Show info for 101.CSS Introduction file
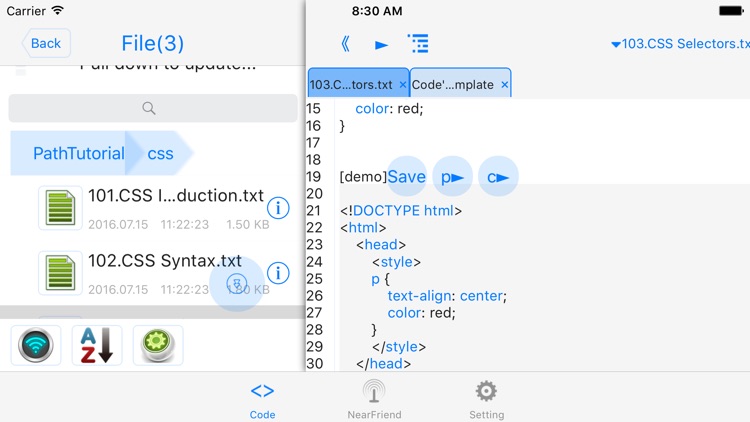The image size is (750, 422). point(278,208)
